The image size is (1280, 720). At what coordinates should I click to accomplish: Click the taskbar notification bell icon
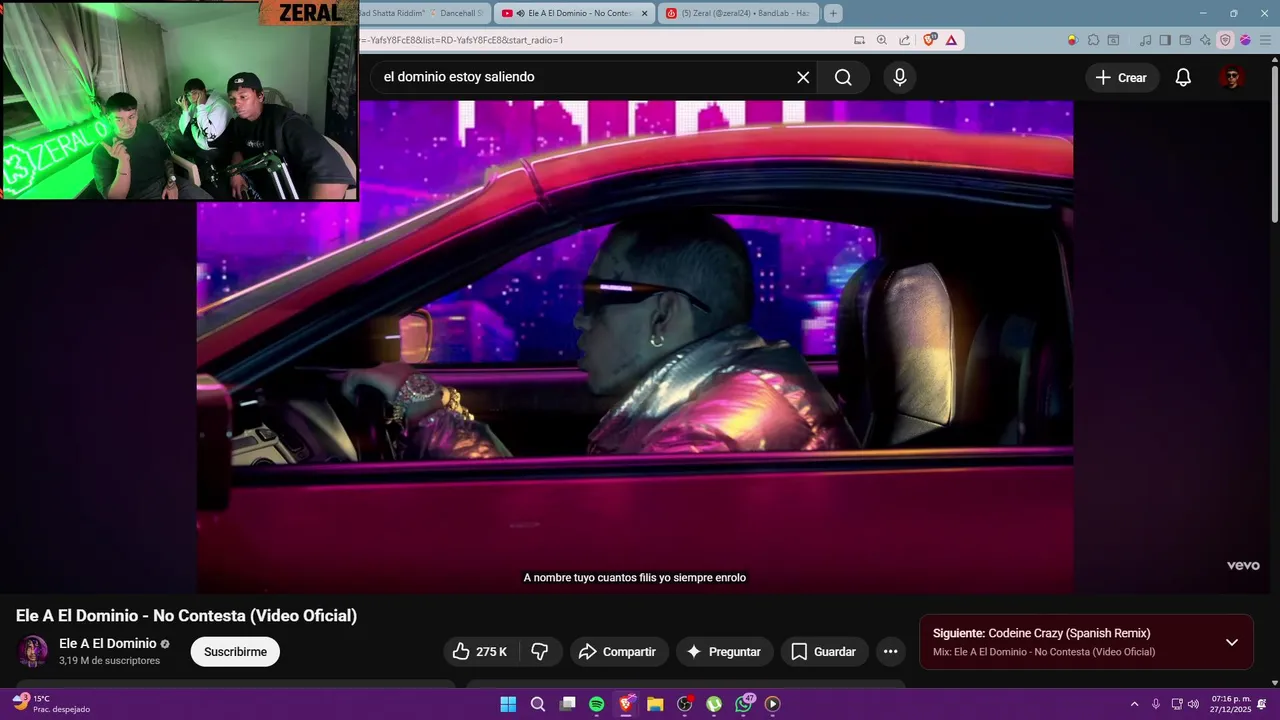(x=1263, y=704)
